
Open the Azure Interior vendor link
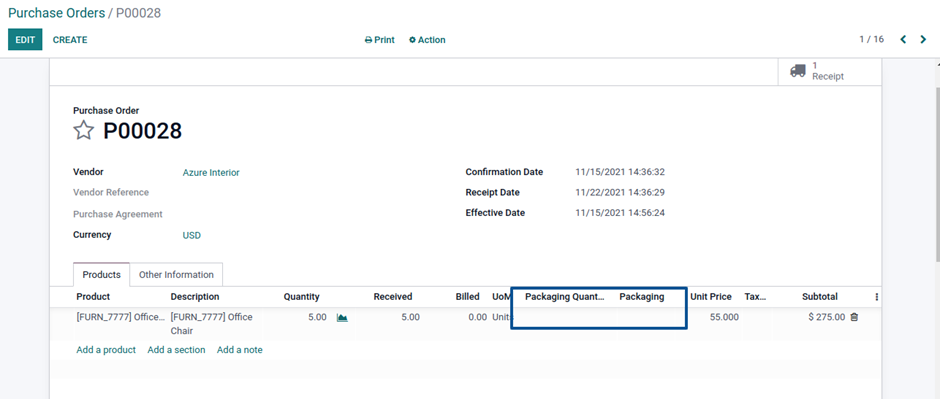pyautogui.click(x=211, y=173)
